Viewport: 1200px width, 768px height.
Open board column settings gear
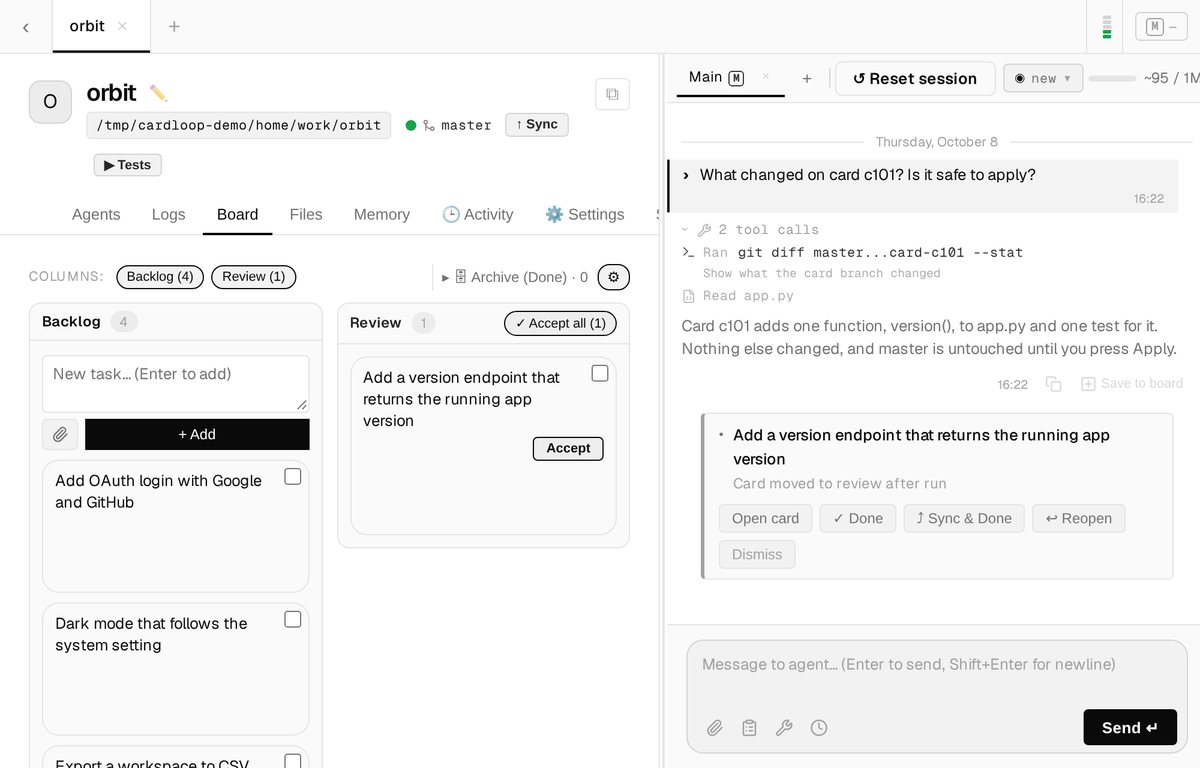point(613,277)
